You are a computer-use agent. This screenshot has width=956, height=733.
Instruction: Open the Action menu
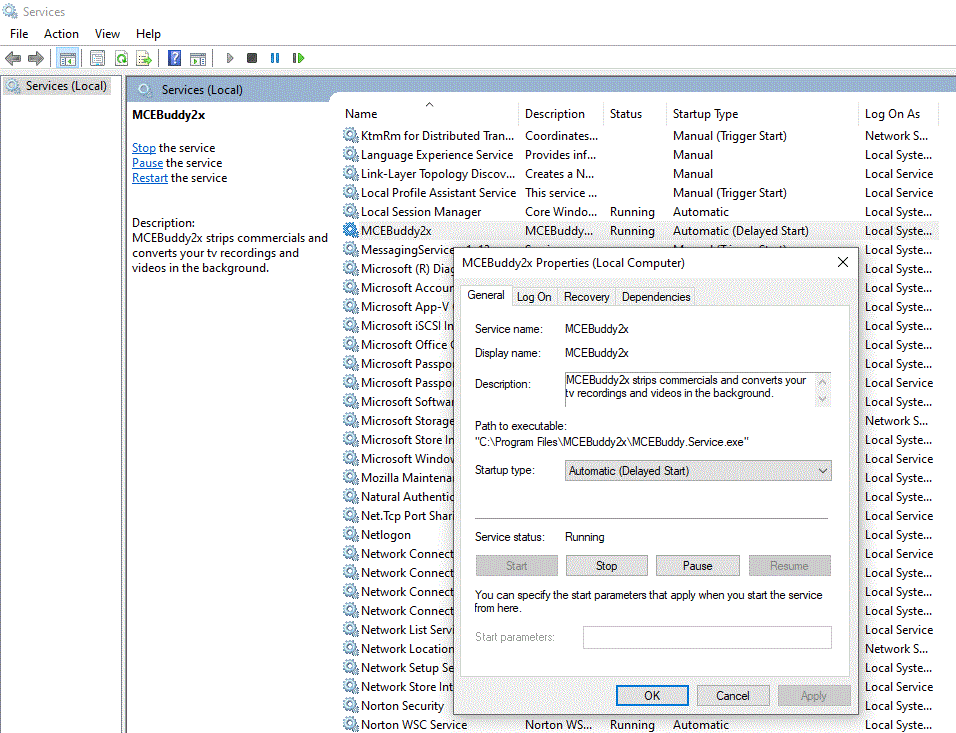pos(61,34)
